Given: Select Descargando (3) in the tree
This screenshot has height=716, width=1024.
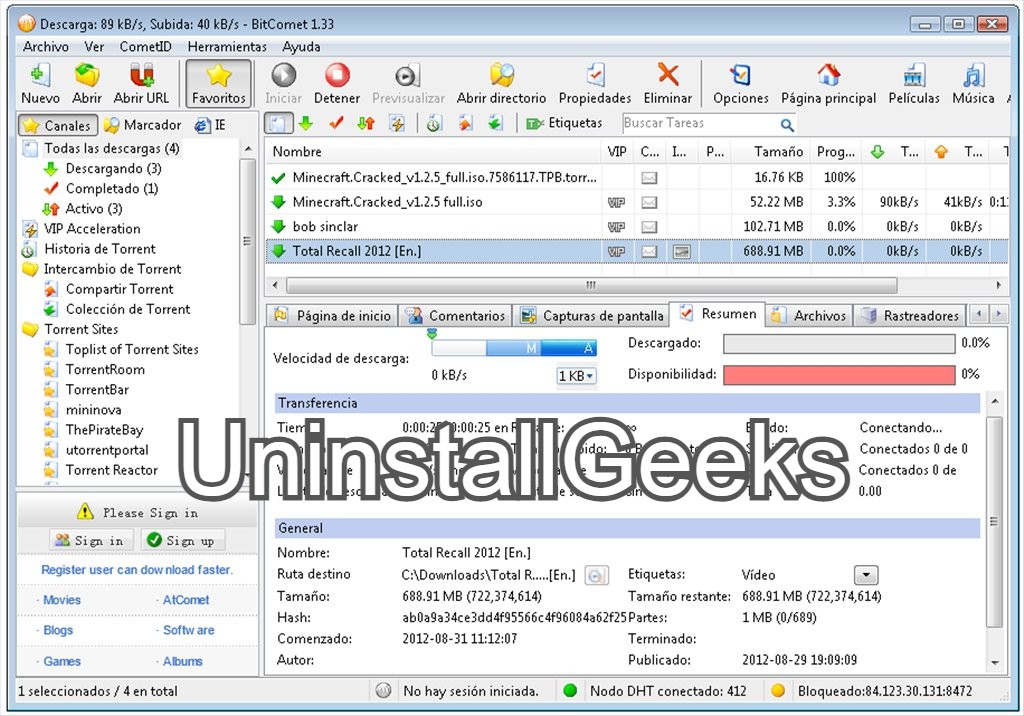Looking at the screenshot, I should pyautogui.click(x=113, y=169).
